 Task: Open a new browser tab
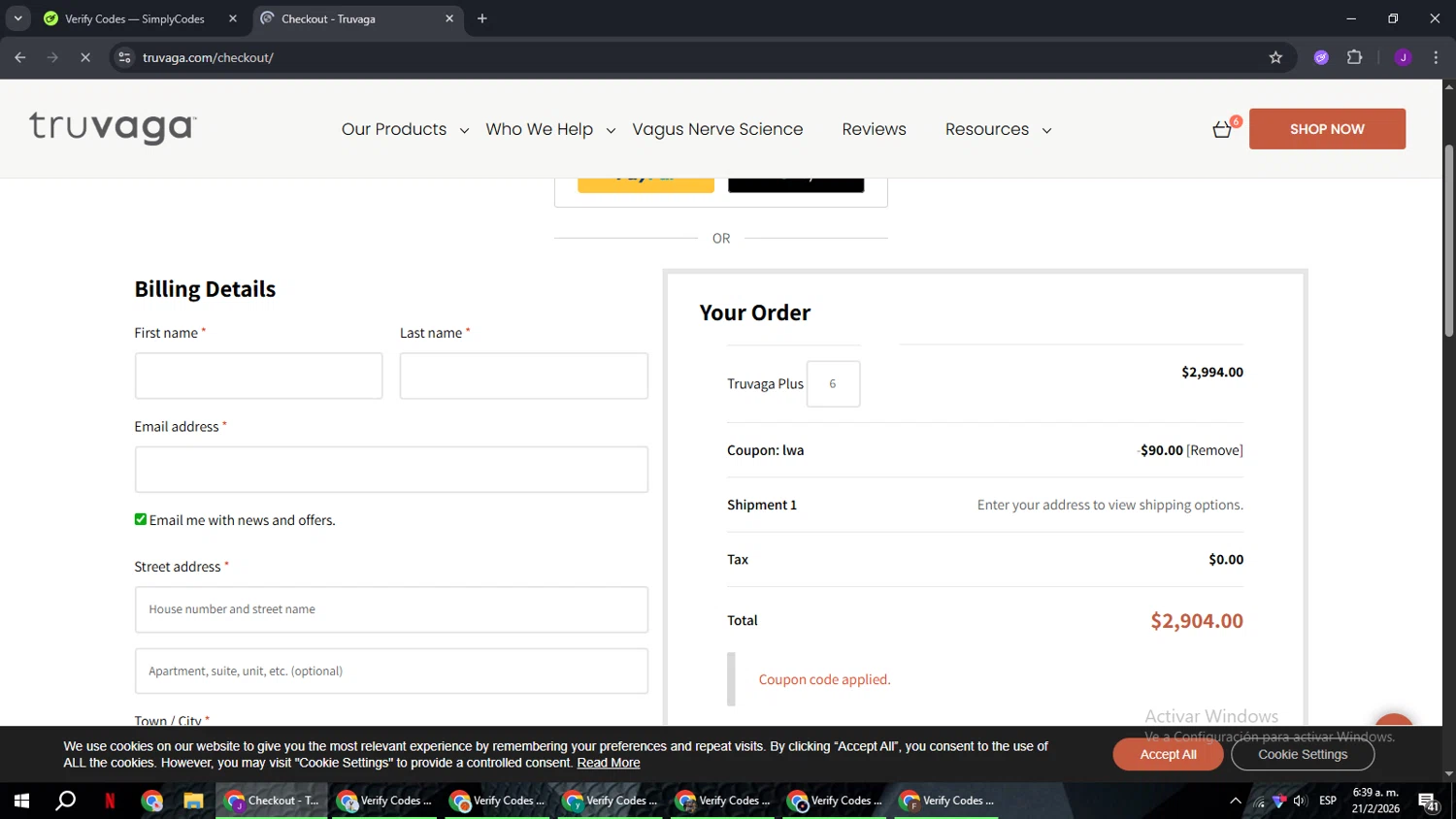pos(482,18)
